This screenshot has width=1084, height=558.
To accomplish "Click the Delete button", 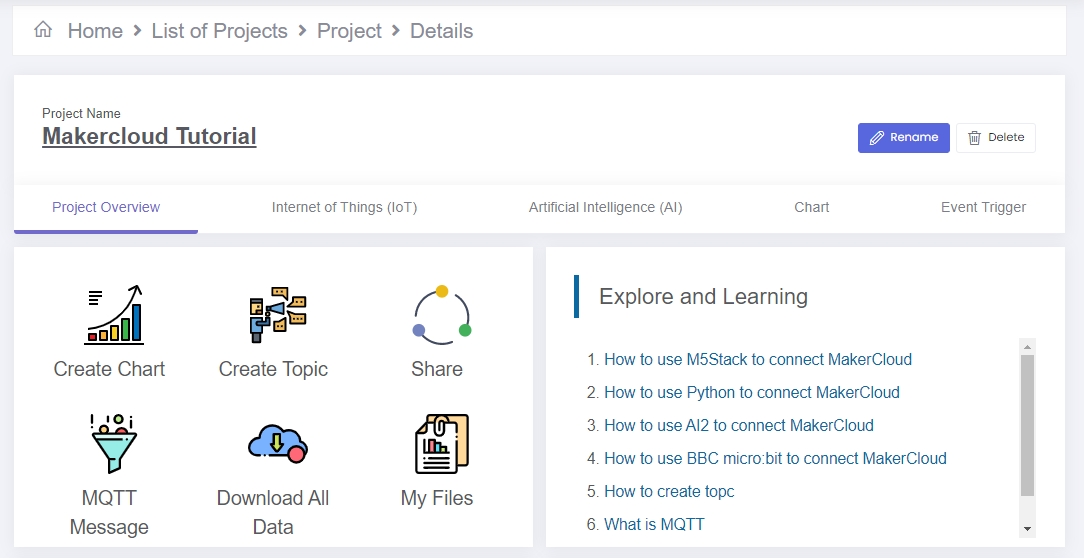I will [996, 138].
